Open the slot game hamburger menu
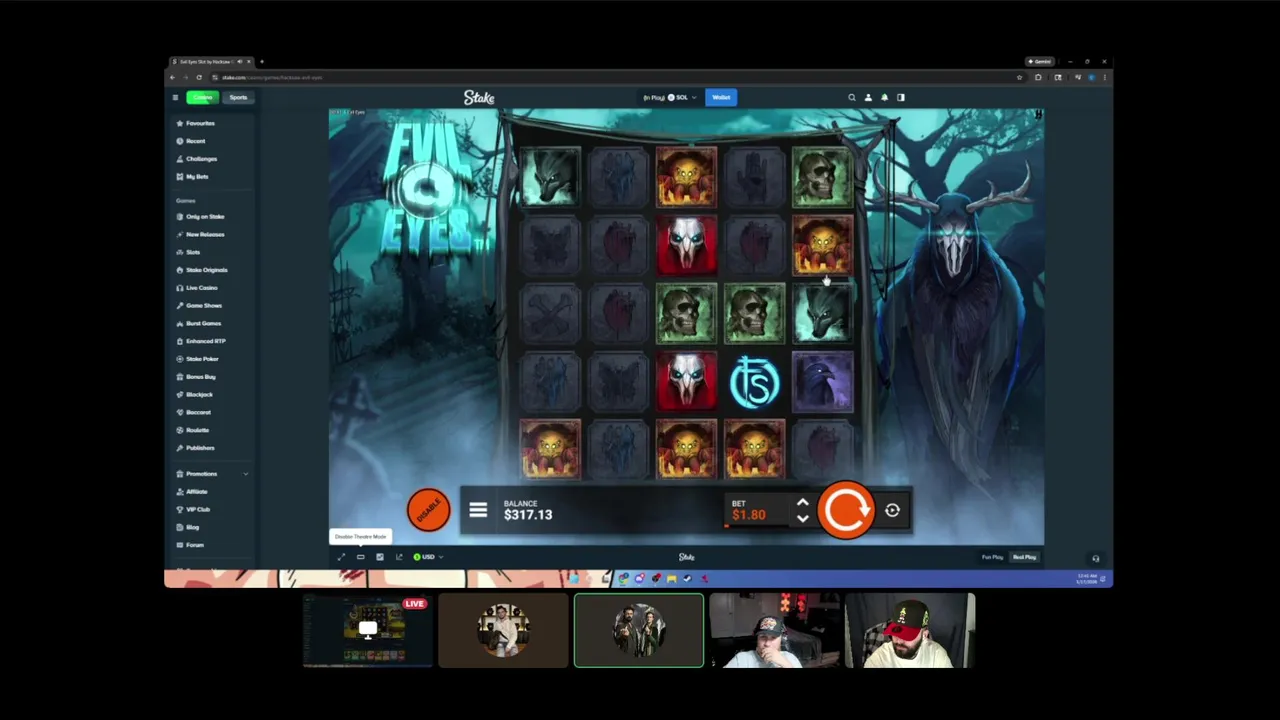Image resolution: width=1280 pixels, height=720 pixels. pos(478,510)
